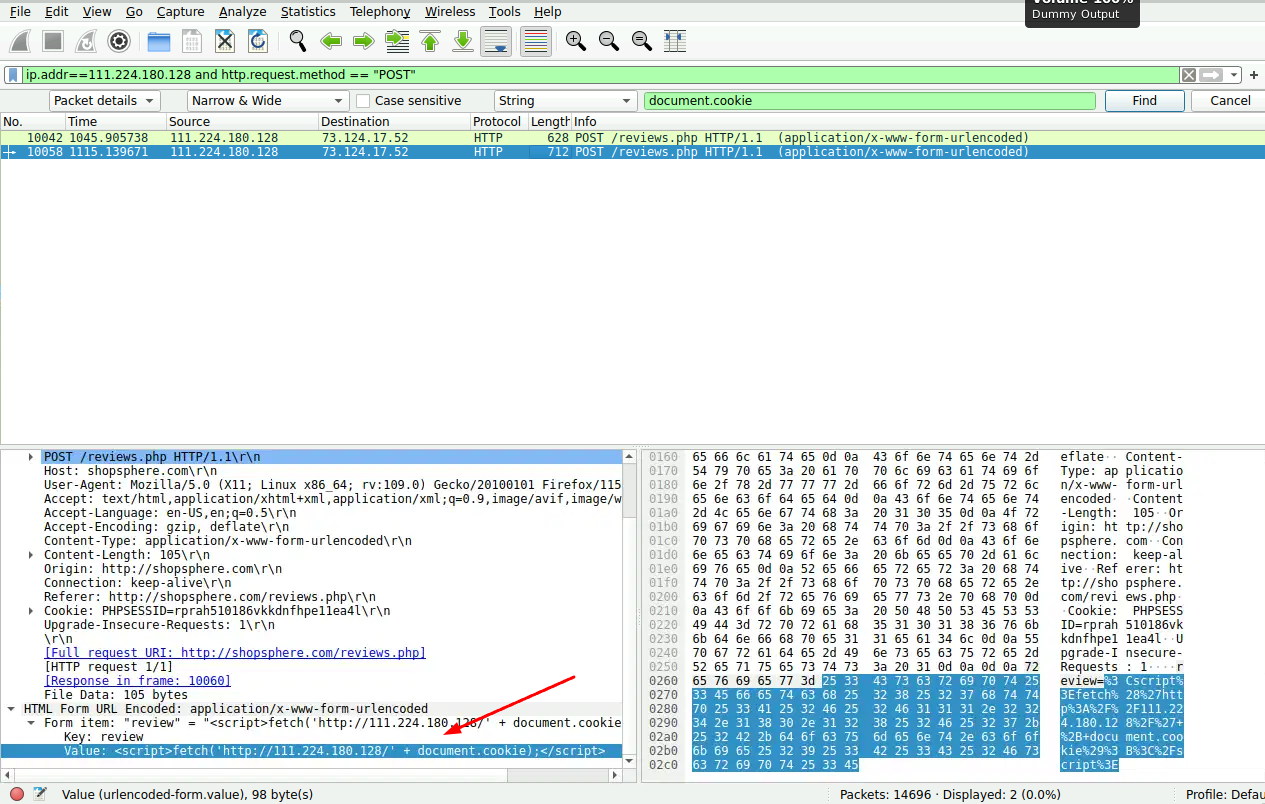Open the Telephony menu
Viewport: 1265px width, 804px height.
click(380, 12)
